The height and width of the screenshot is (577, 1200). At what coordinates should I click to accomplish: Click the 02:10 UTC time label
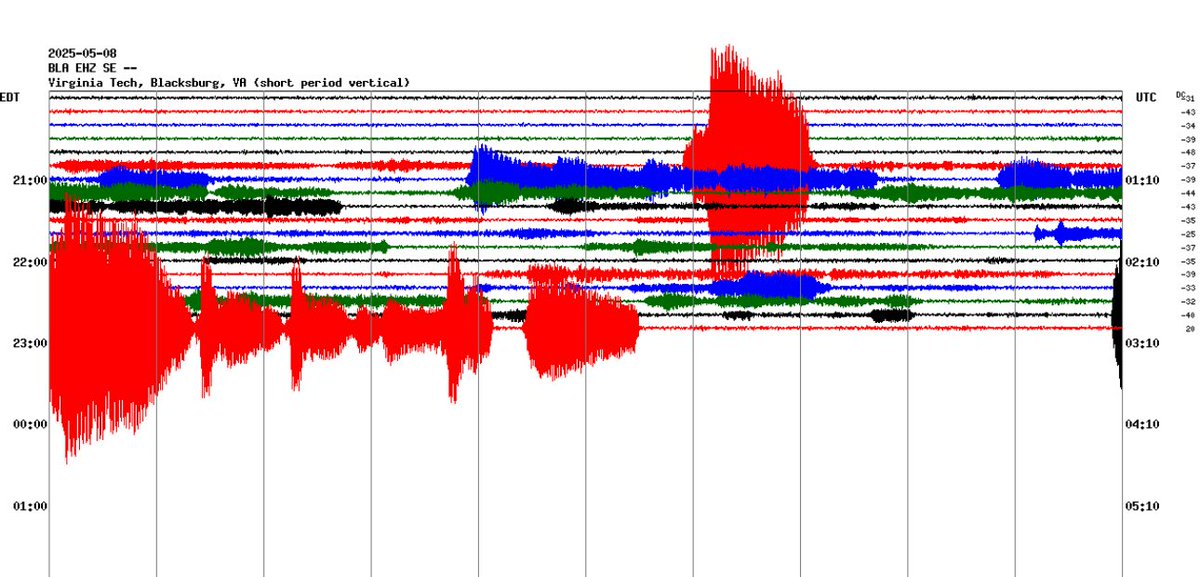point(1142,262)
